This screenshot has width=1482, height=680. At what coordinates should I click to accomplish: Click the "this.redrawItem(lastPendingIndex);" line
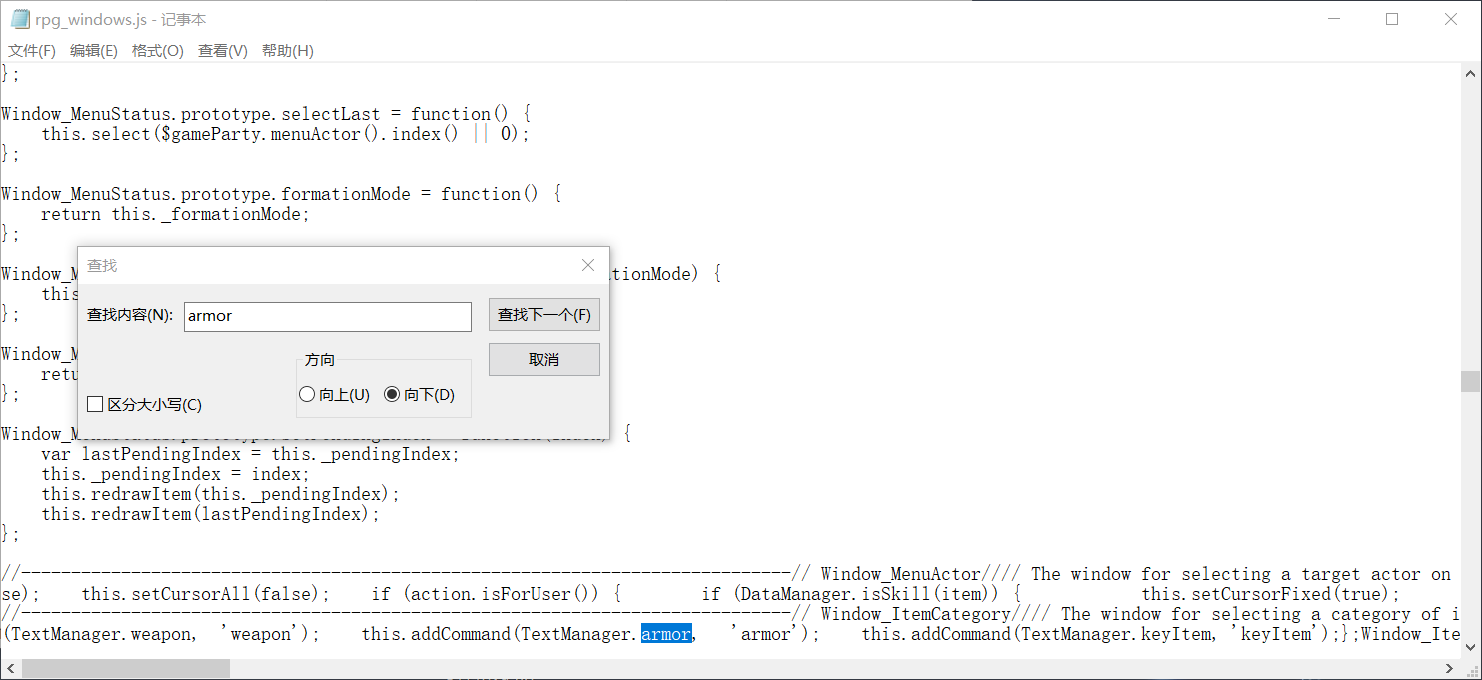211,514
